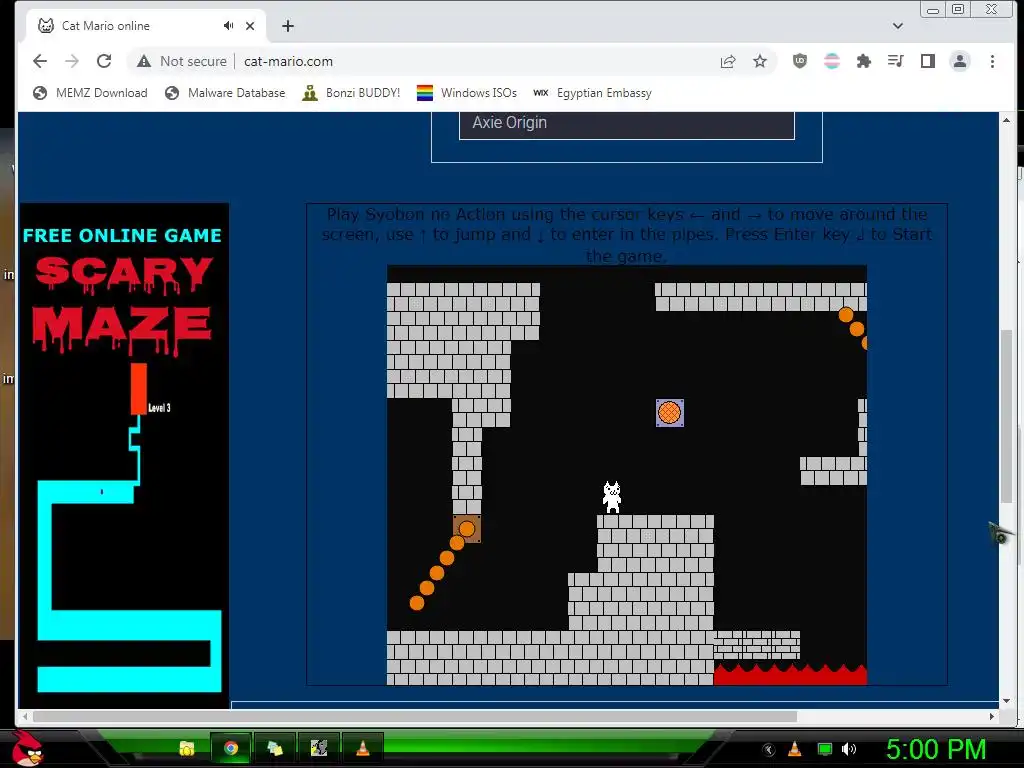Image resolution: width=1024 pixels, height=768 pixels.
Task: Click the green monitor tray icon
Action: (x=825, y=749)
